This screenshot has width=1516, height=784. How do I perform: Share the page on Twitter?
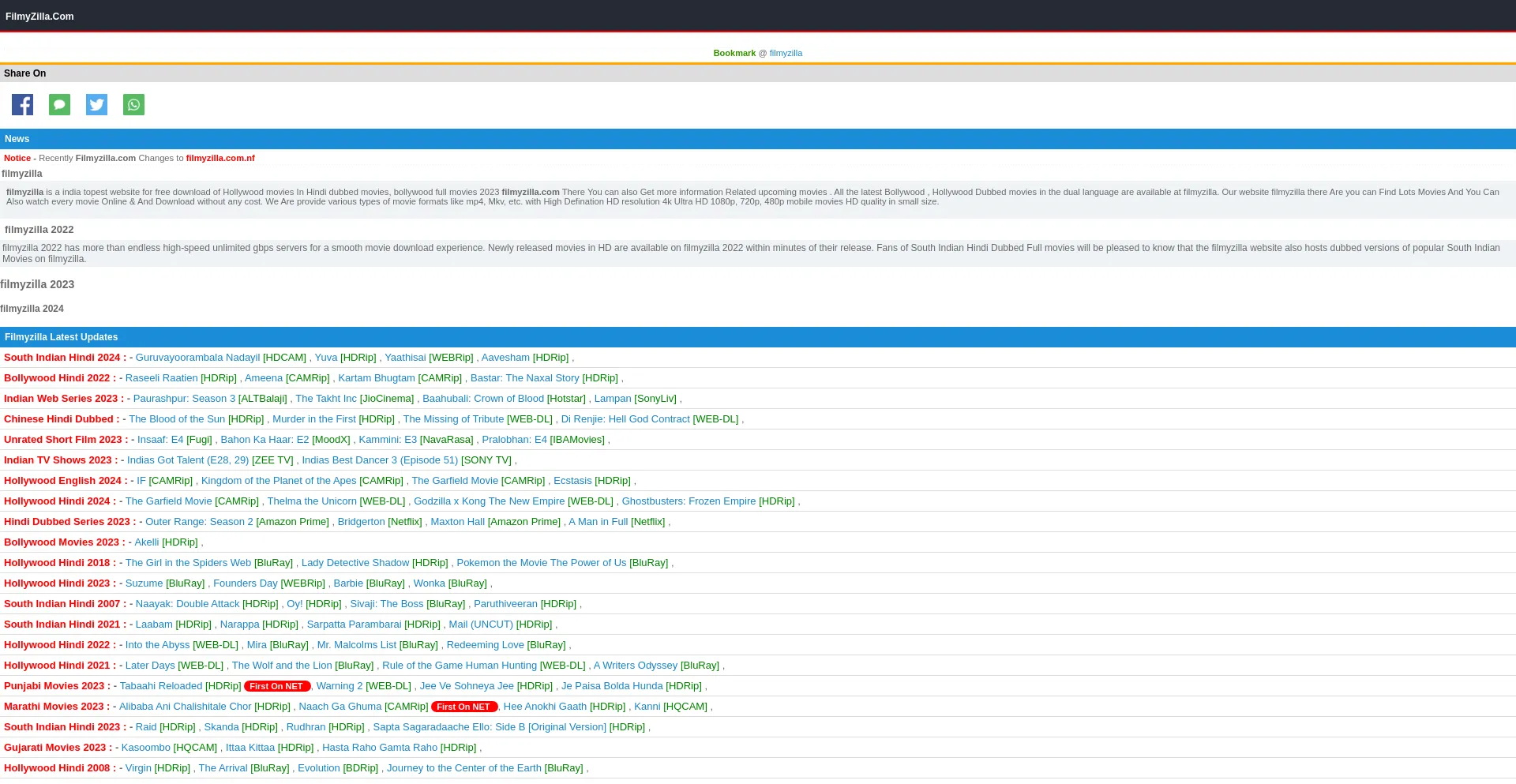[x=96, y=104]
